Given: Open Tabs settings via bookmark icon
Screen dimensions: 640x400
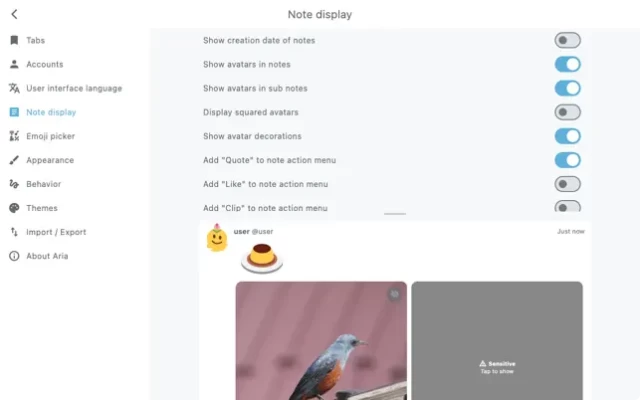Looking at the screenshot, I should pos(14,40).
